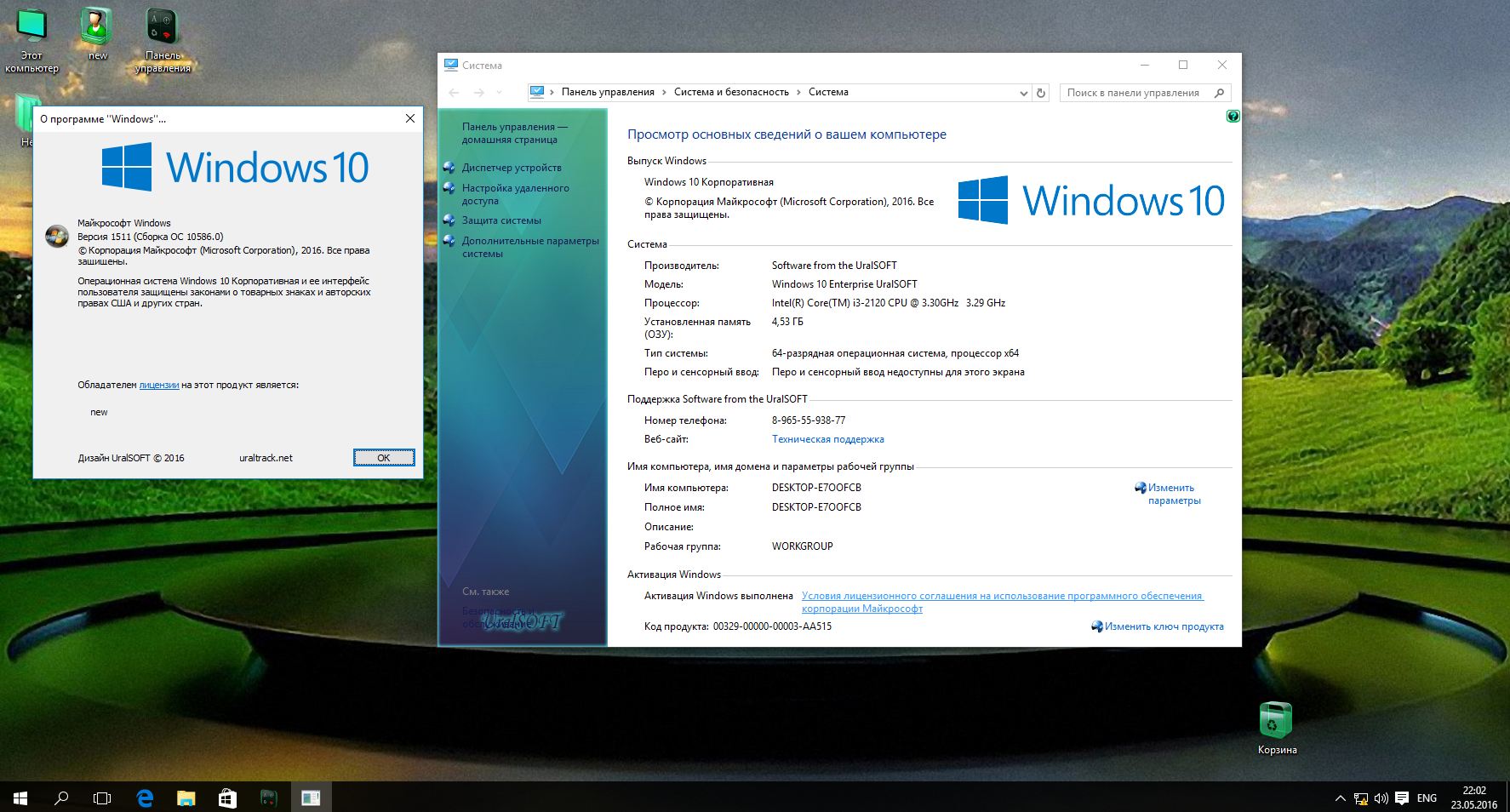Click shield icon beside 'Защита системы'

(449, 220)
